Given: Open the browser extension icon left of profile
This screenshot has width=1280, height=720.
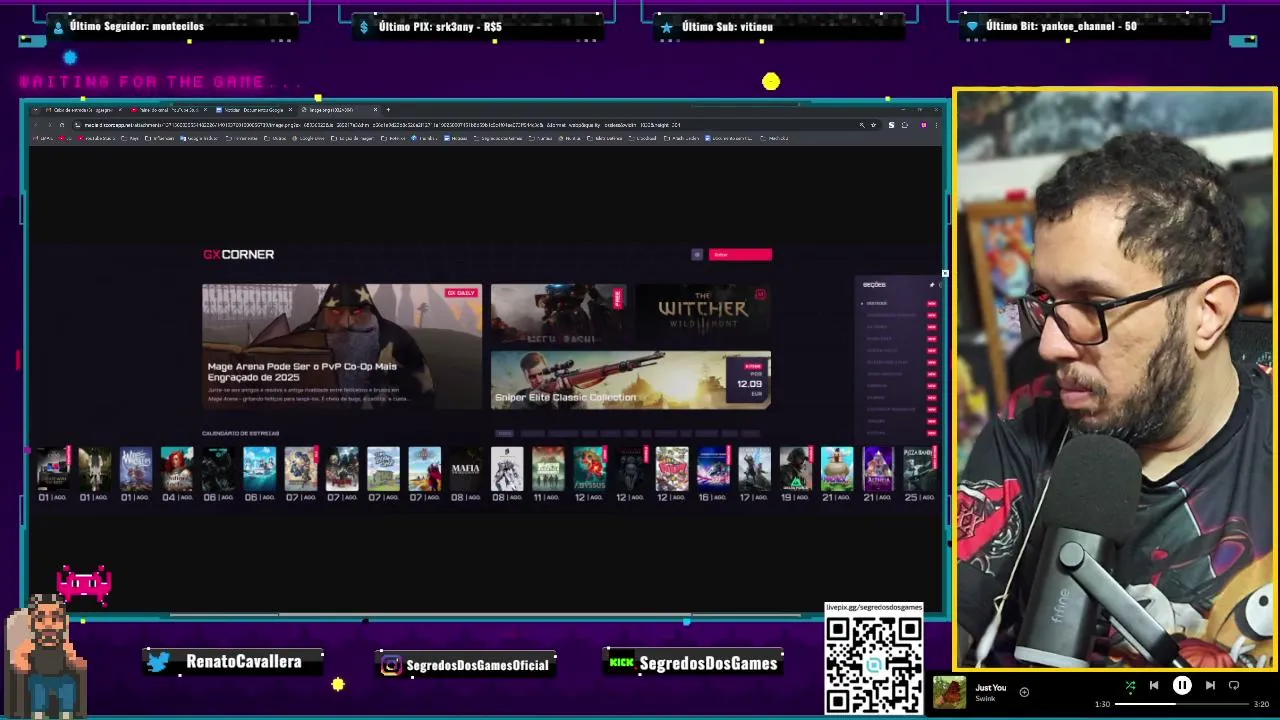Looking at the screenshot, I should coord(905,125).
